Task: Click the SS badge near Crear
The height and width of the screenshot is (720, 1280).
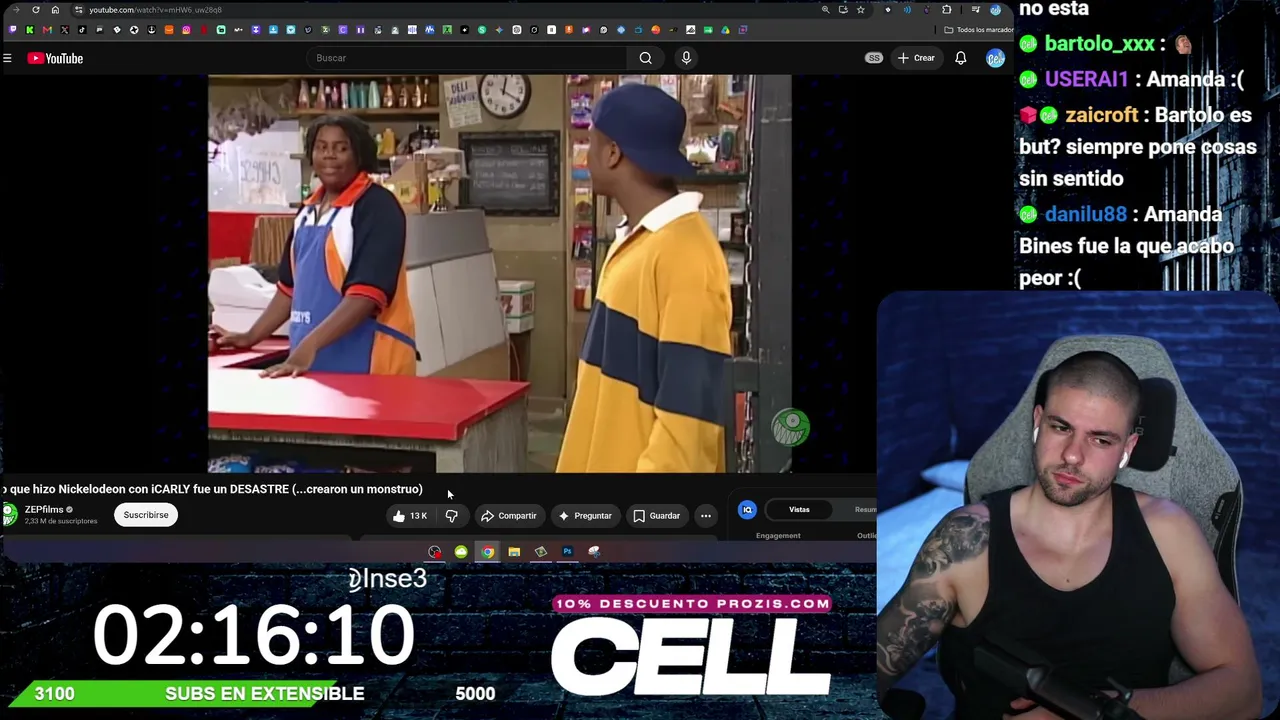Action: [x=874, y=58]
